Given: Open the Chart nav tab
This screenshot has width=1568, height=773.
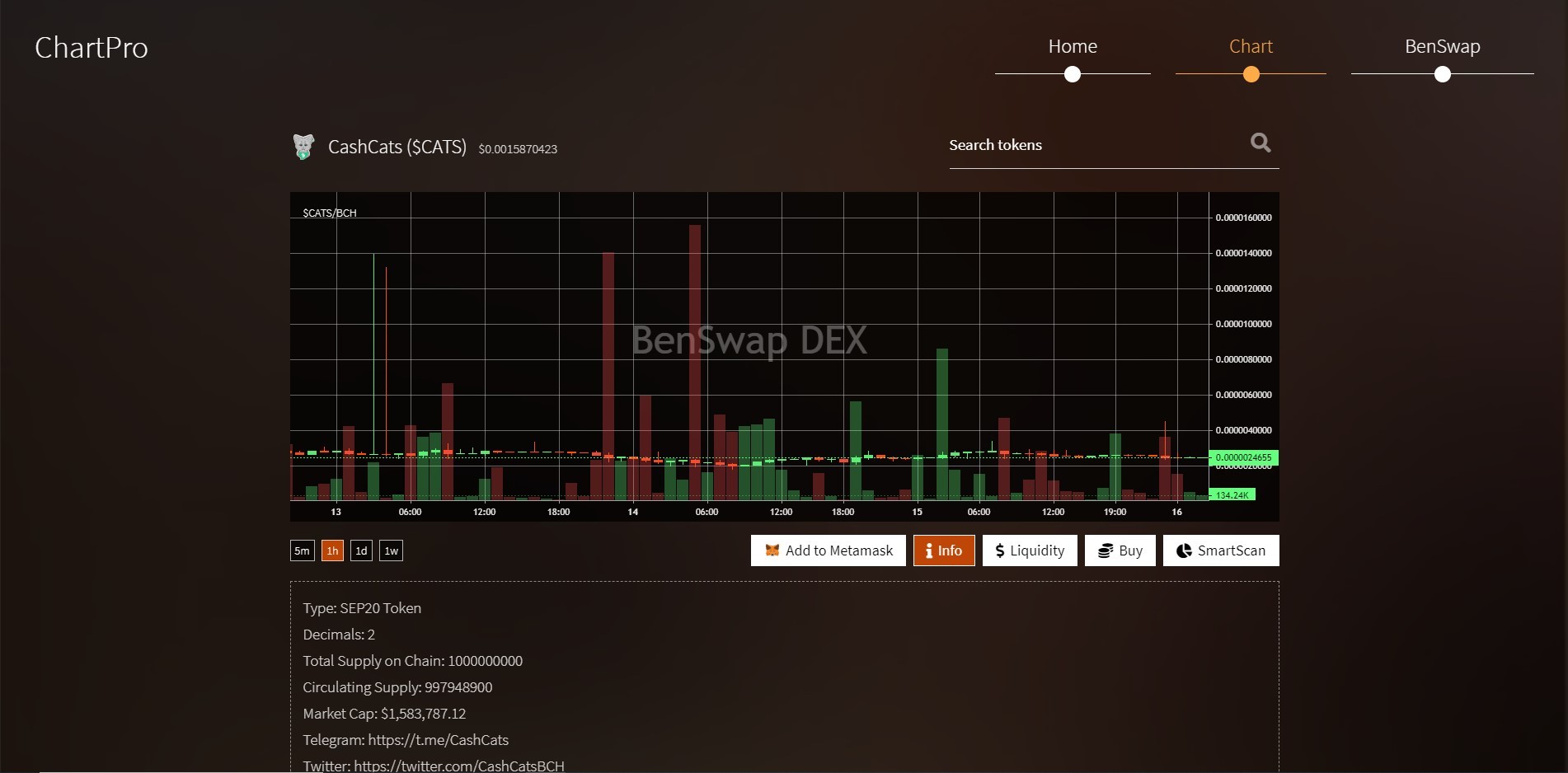Looking at the screenshot, I should point(1251,47).
